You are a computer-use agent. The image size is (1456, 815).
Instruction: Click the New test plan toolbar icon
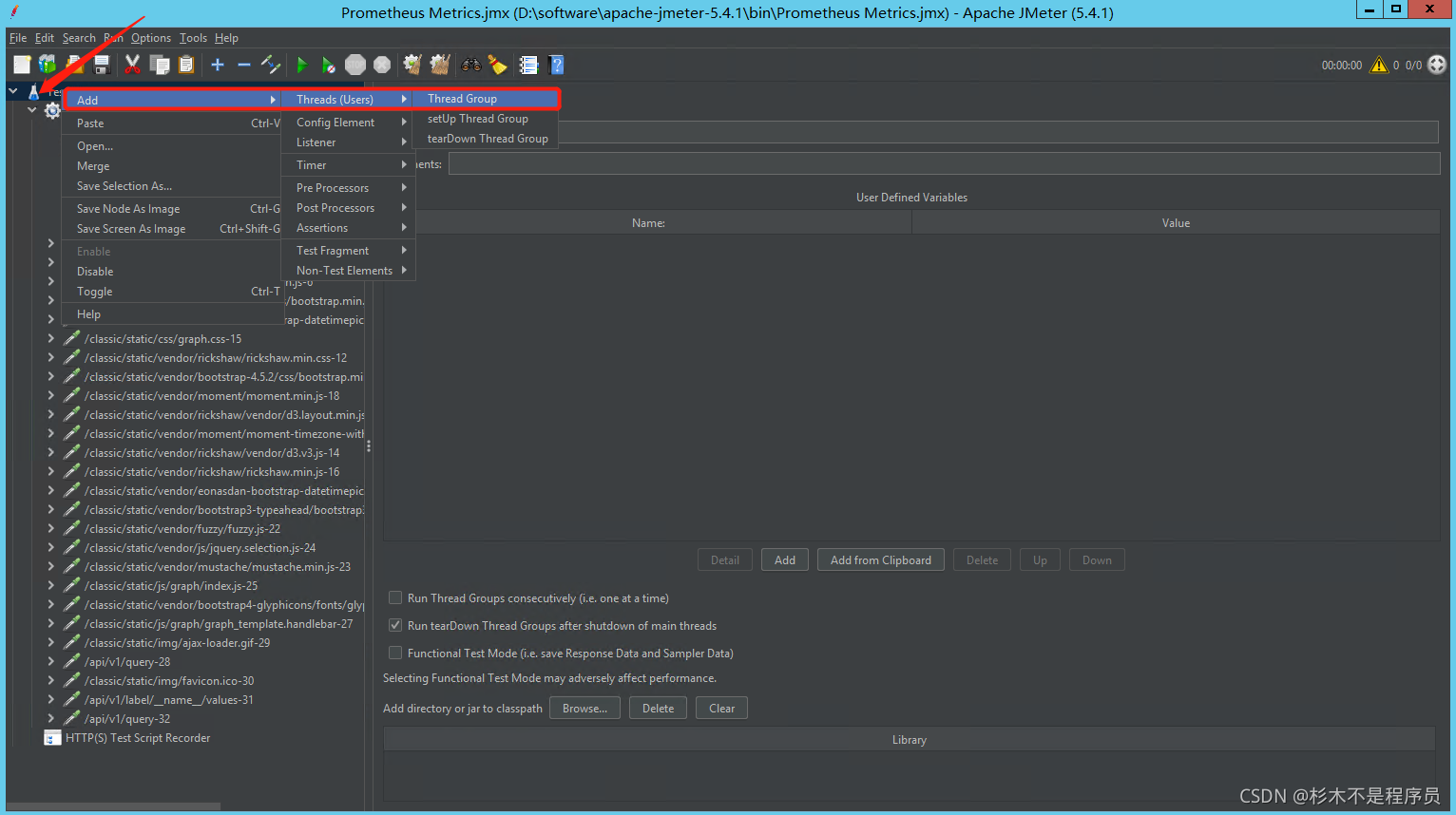22,65
